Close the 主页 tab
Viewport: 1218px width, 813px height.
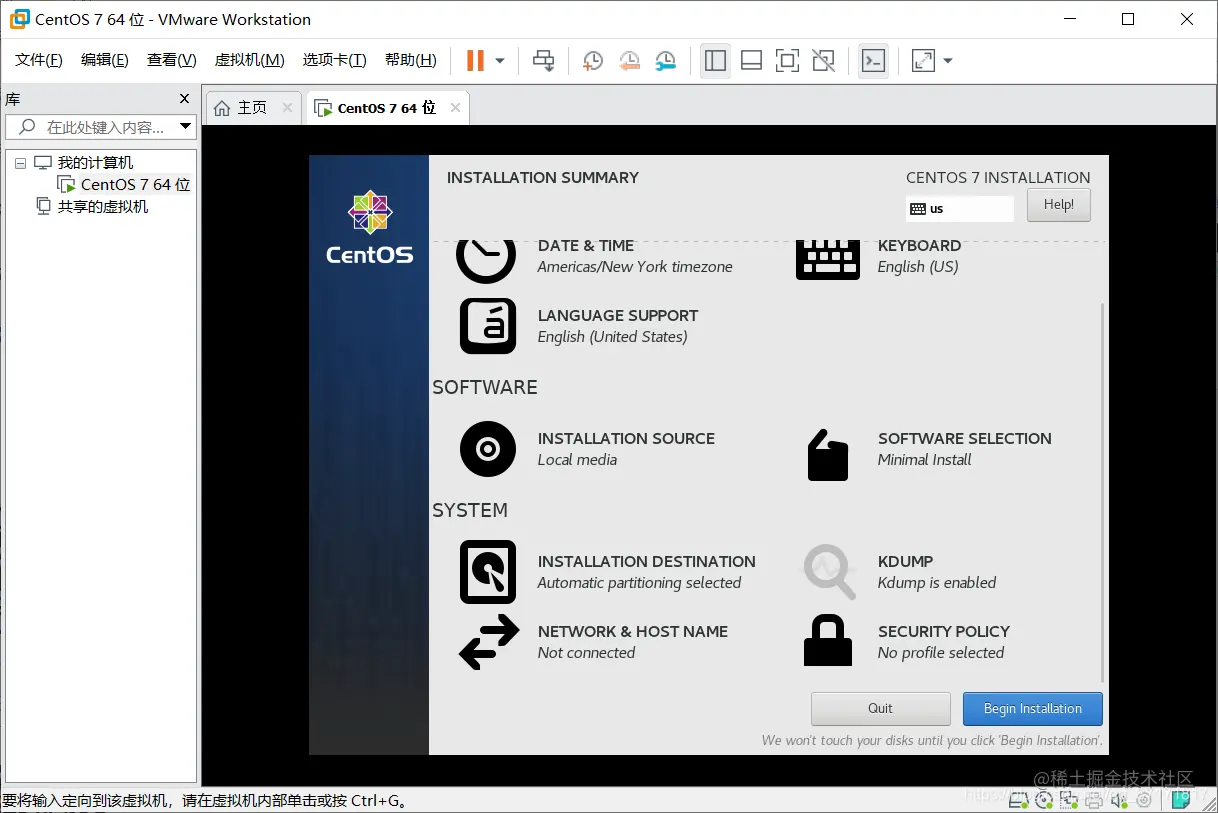(288, 108)
